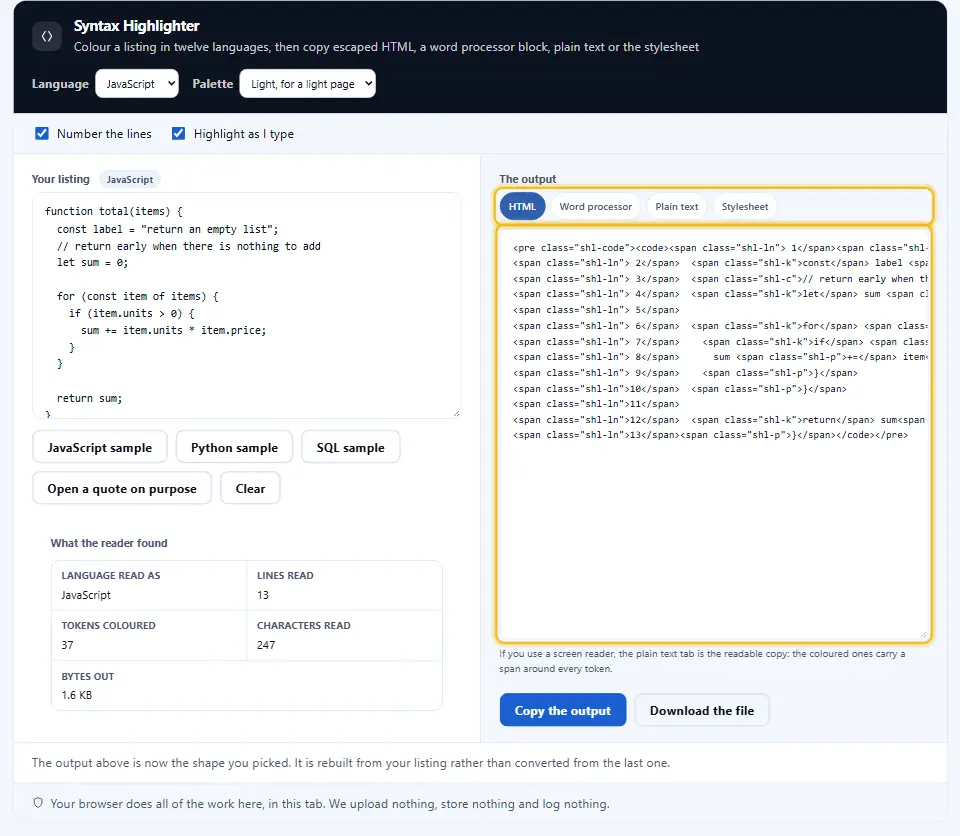
Task: Click inside the Your listing code textarea
Action: pyautogui.click(x=247, y=306)
